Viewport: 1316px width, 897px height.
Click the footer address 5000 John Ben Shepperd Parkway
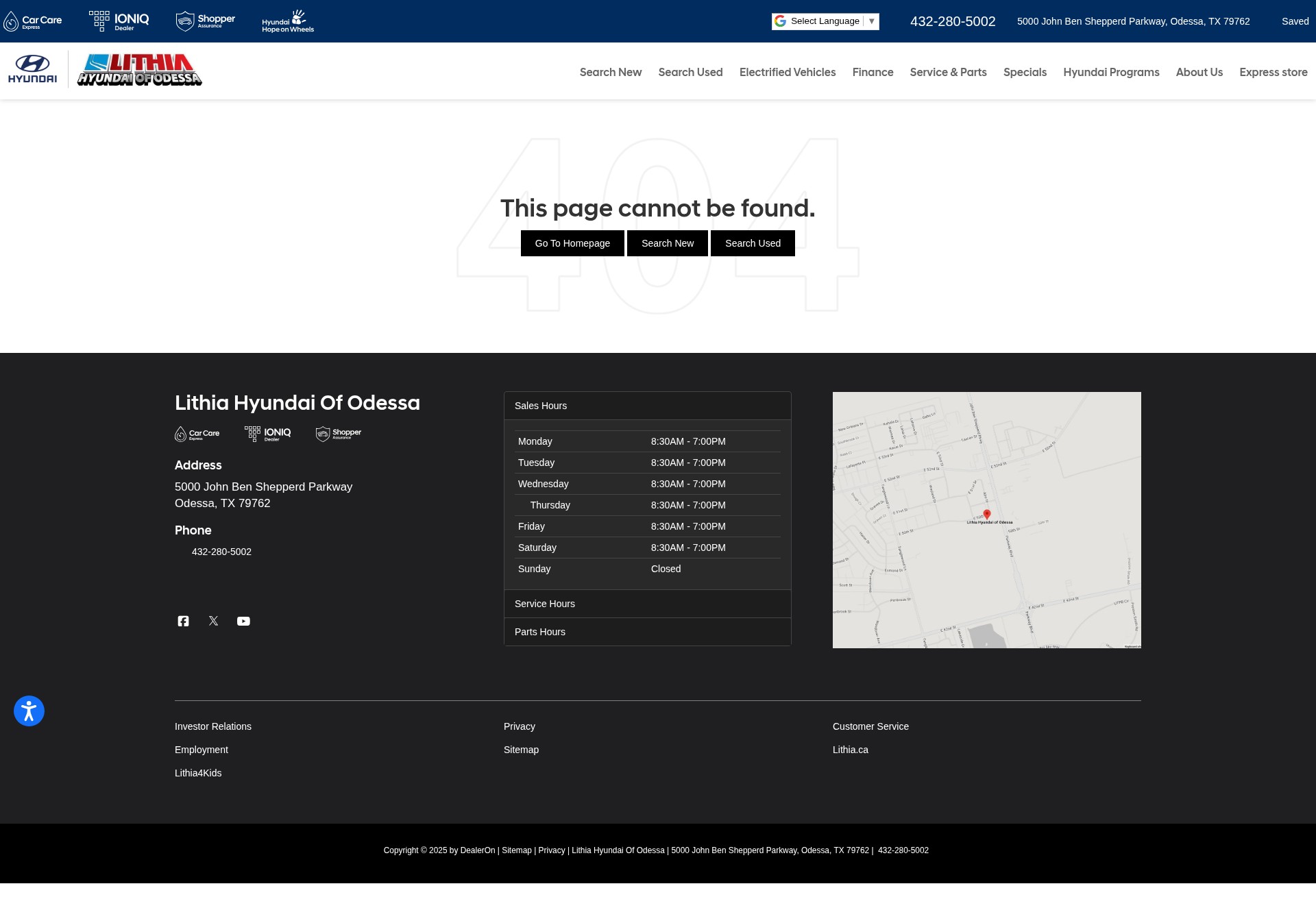[264, 495]
